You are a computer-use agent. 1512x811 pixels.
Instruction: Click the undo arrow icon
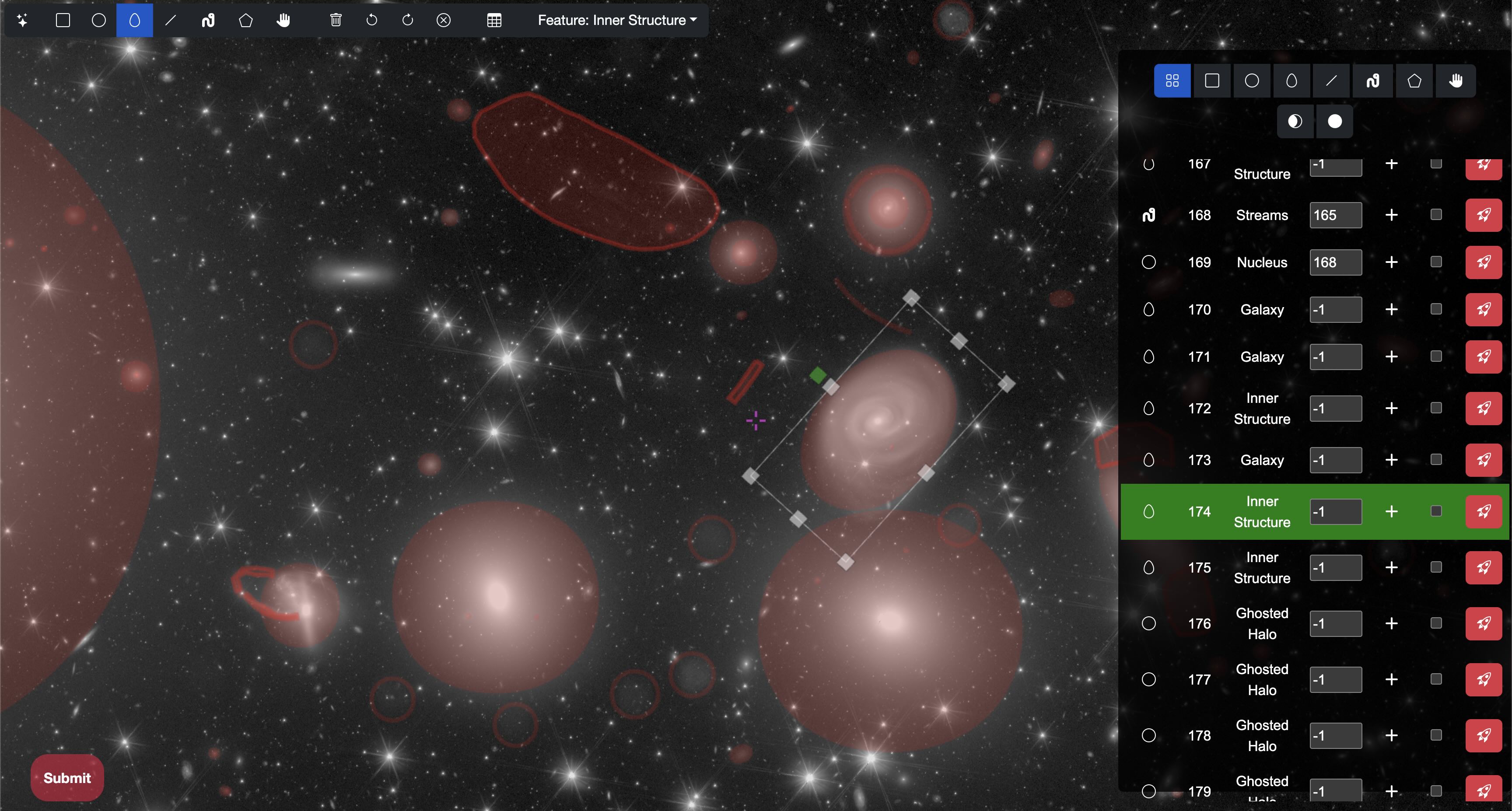[x=371, y=21]
